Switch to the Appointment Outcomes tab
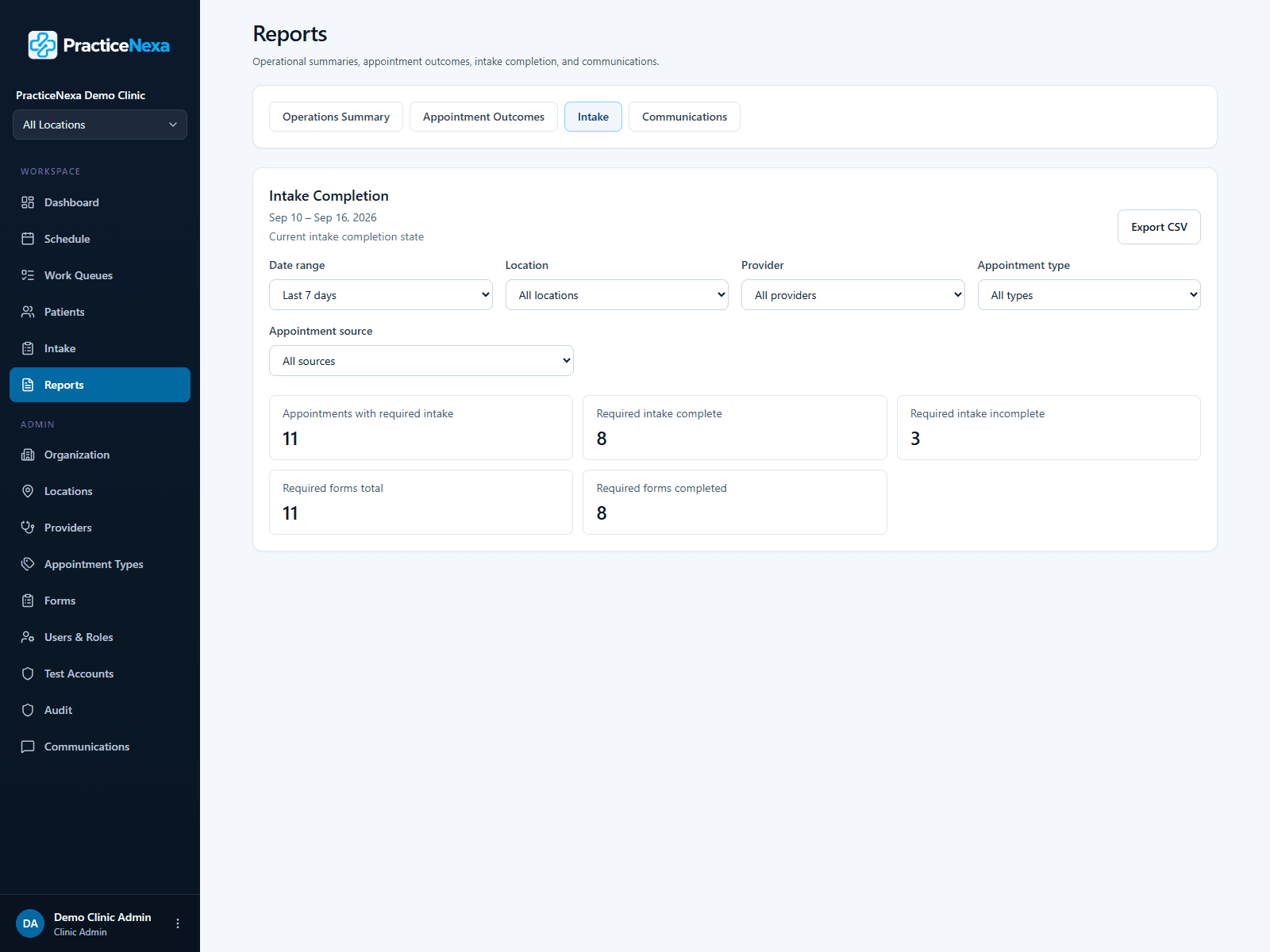This screenshot has width=1270, height=952. pyautogui.click(x=483, y=117)
